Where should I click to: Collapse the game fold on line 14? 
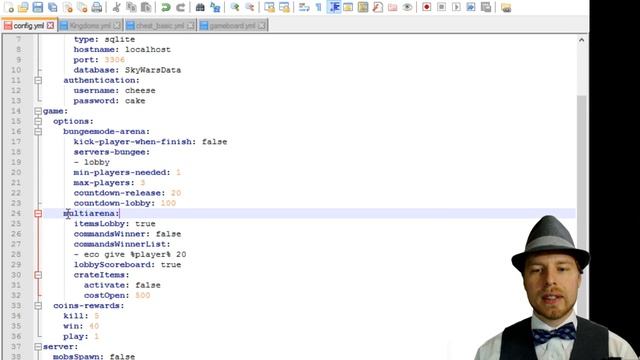tap(38, 111)
